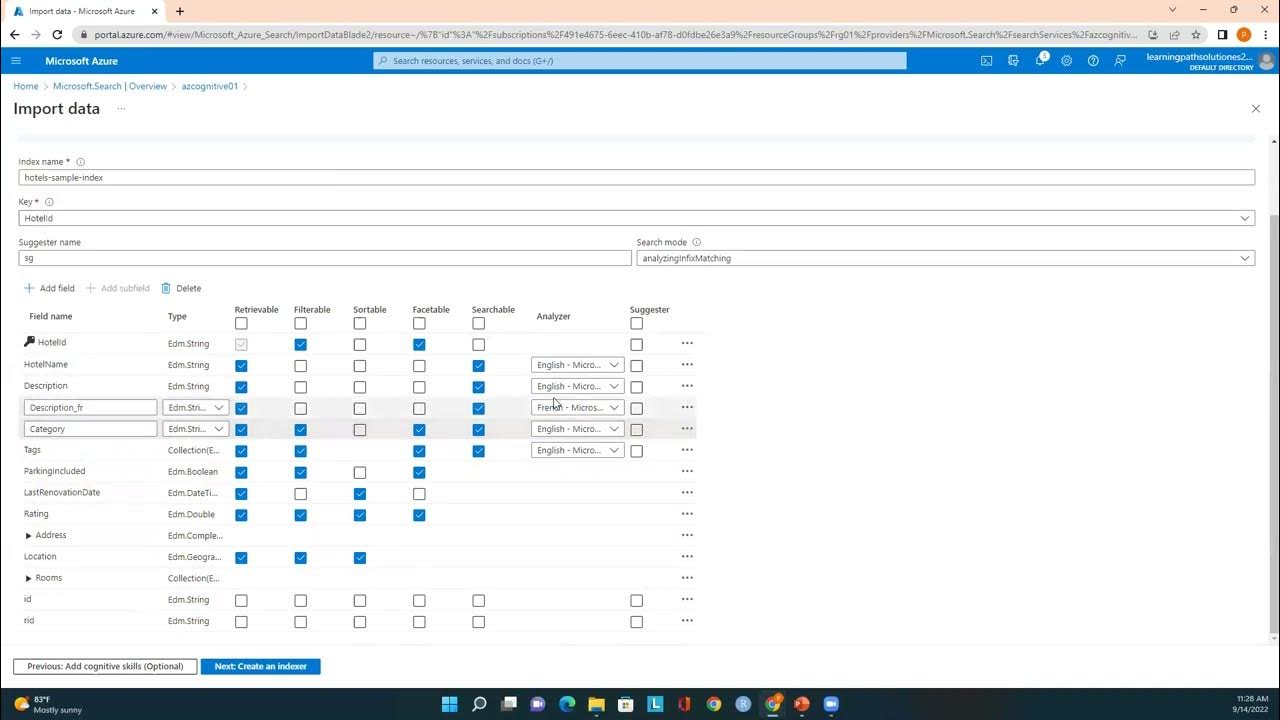Open a new browser tab
Image resolution: width=1280 pixels, height=720 pixels.
[180, 11]
